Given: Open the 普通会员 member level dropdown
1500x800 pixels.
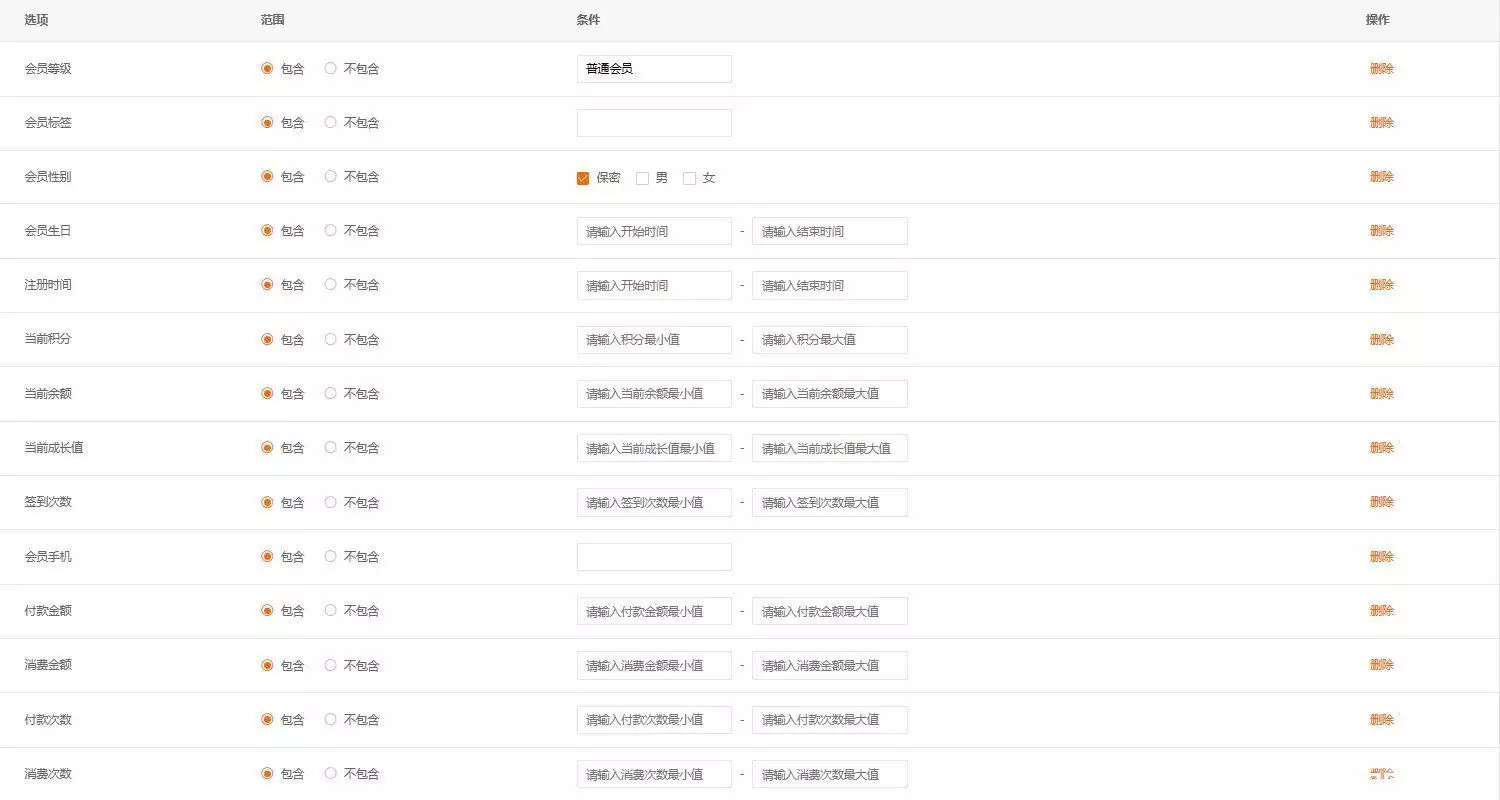Looking at the screenshot, I should coord(654,69).
